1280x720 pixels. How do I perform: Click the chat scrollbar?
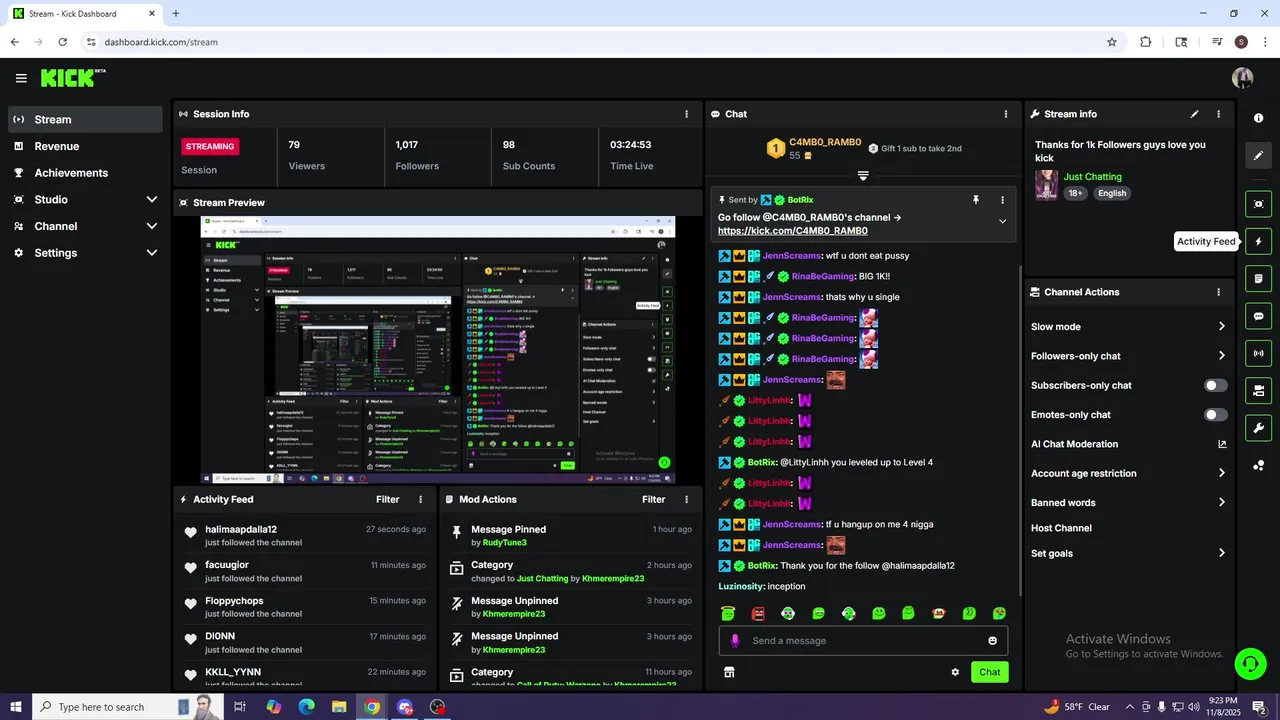(x=1020, y=430)
